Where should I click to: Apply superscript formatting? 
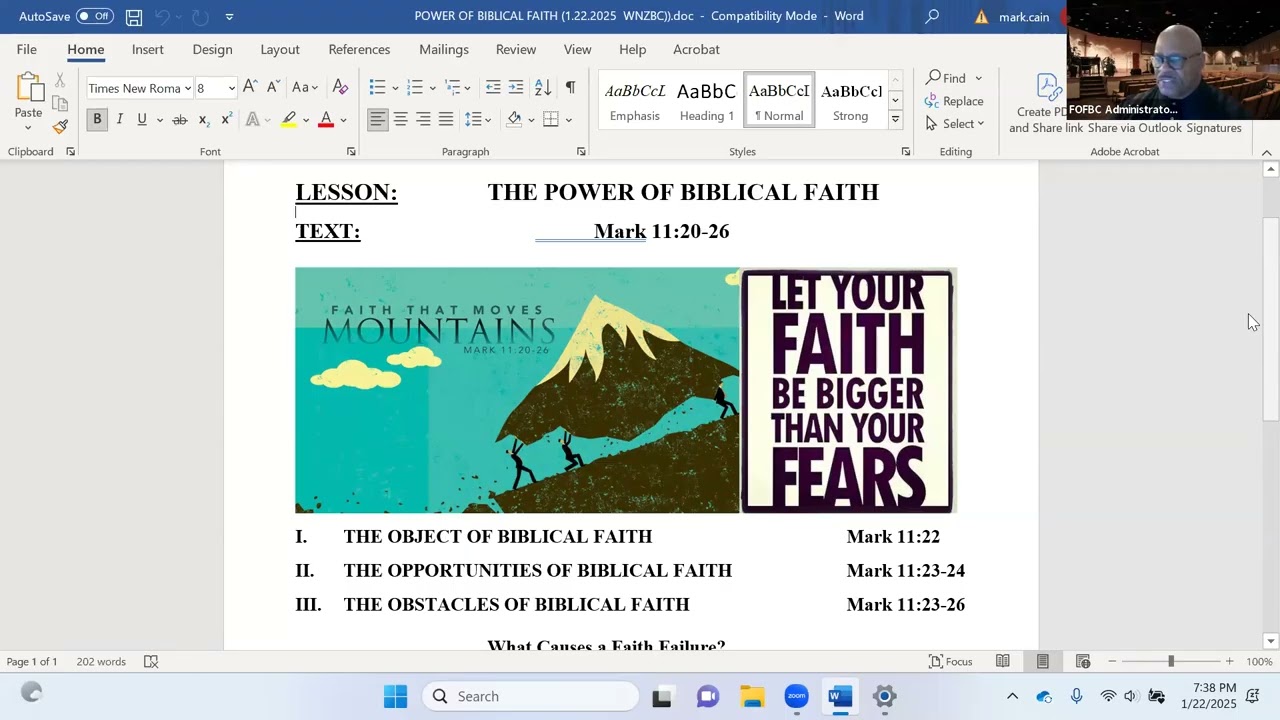coord(226,120)
